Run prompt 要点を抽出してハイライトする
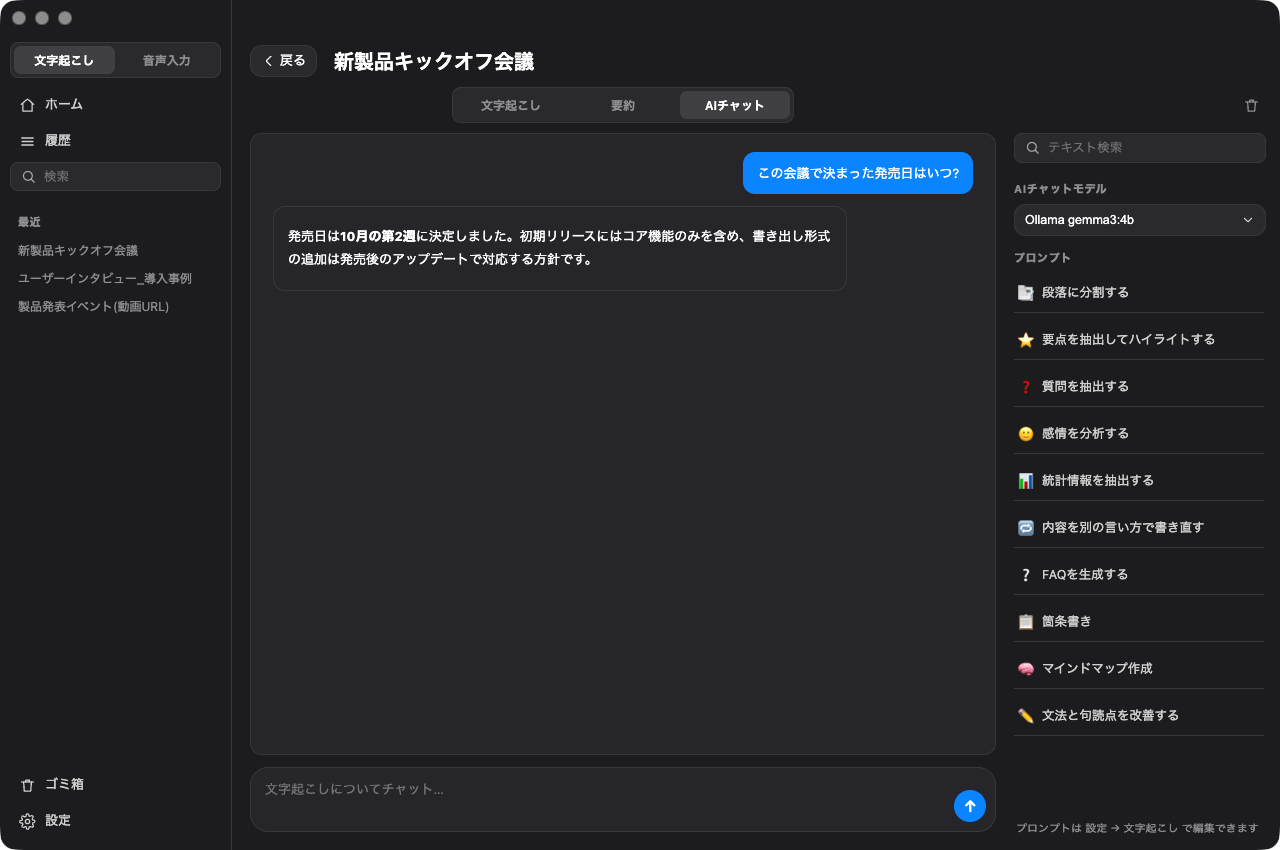Screen dimensions: 1280x850 point(1139,340)
